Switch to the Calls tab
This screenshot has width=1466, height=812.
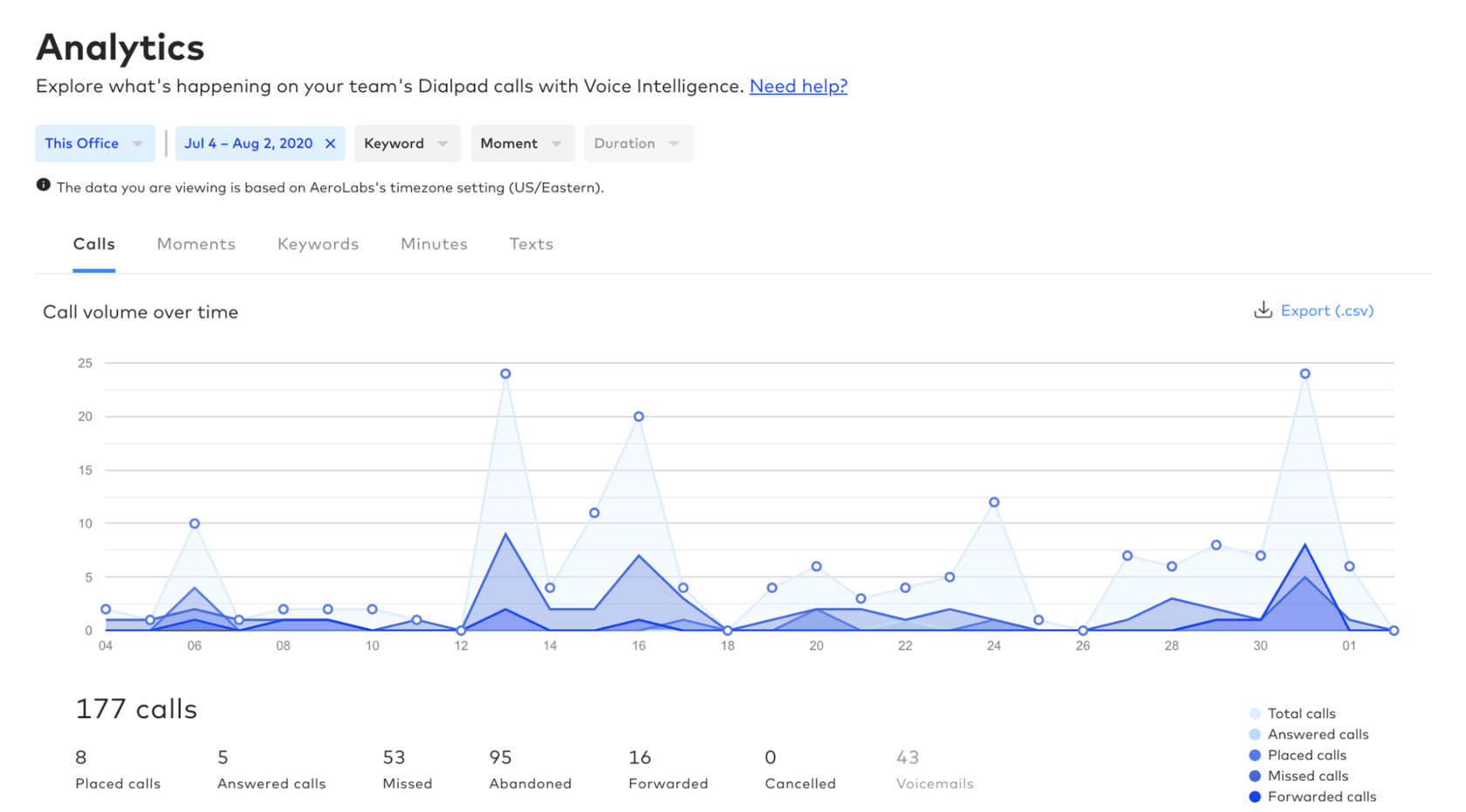click(94, 244)
